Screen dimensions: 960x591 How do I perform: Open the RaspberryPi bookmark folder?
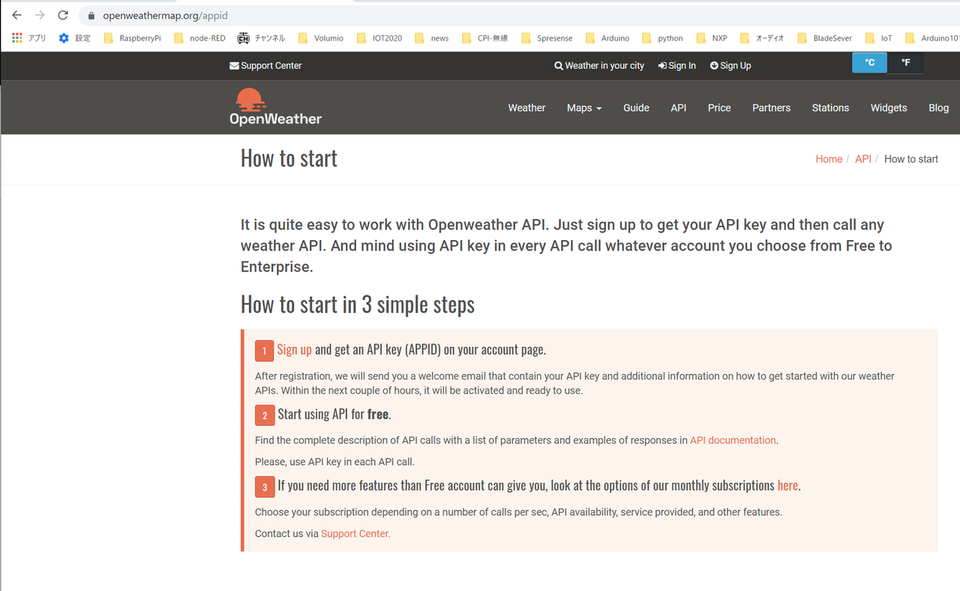coord(132,38)
